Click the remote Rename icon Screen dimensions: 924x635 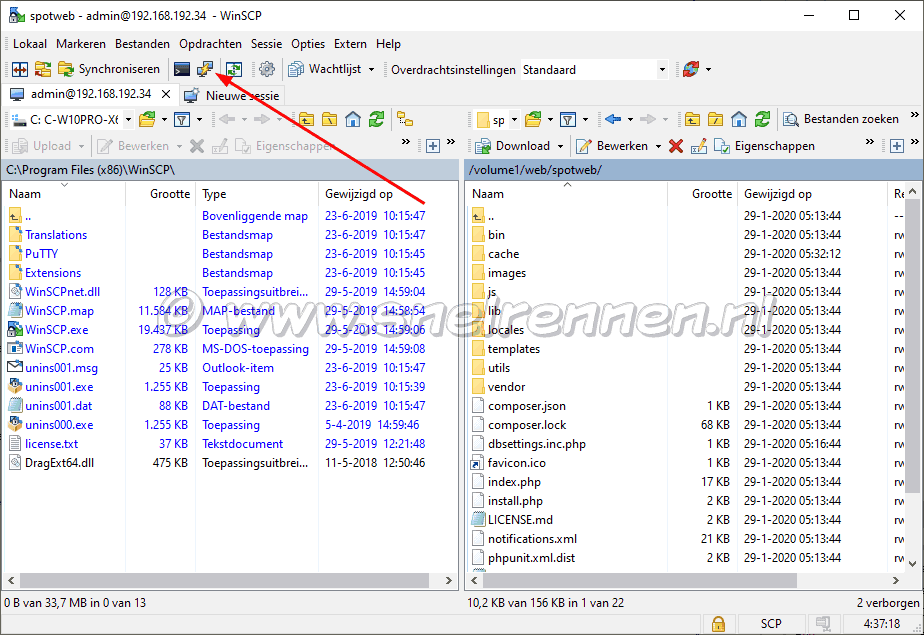point(699,146)
